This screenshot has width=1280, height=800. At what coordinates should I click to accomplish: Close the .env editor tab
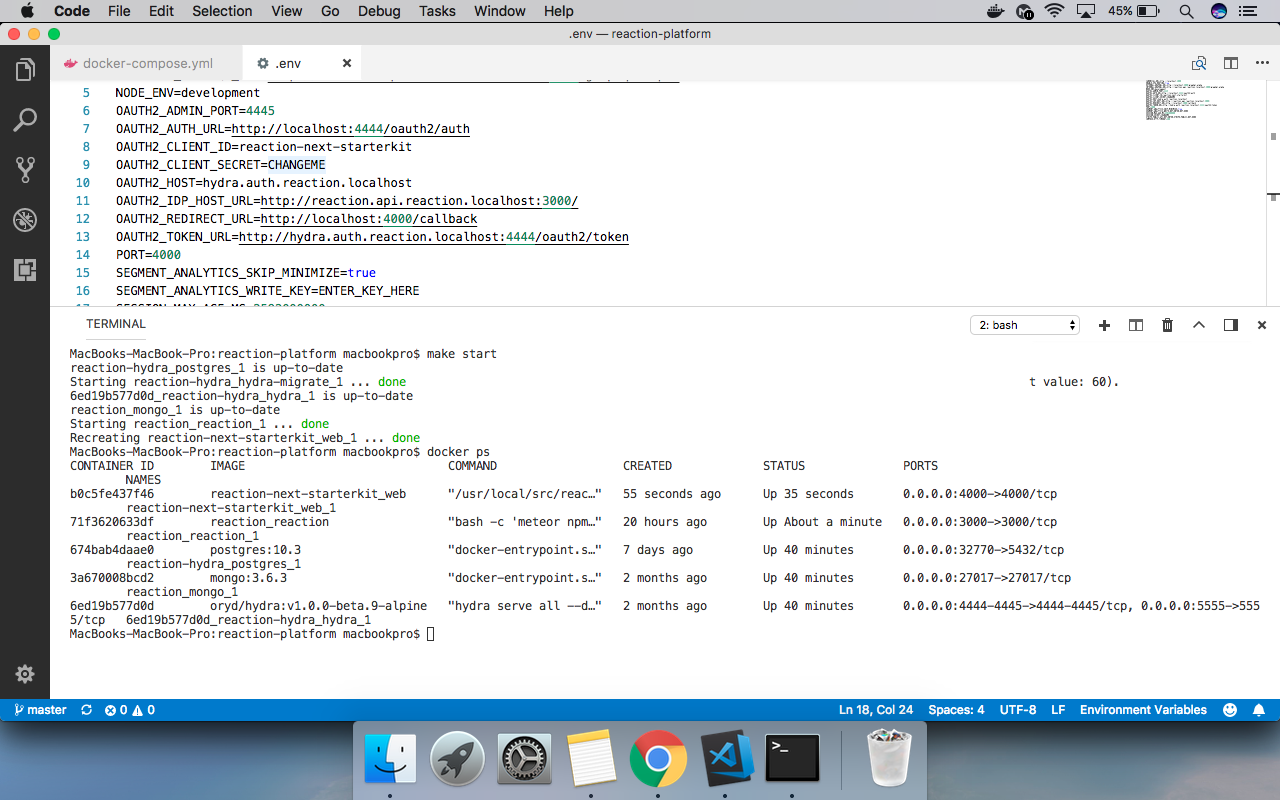347,63
